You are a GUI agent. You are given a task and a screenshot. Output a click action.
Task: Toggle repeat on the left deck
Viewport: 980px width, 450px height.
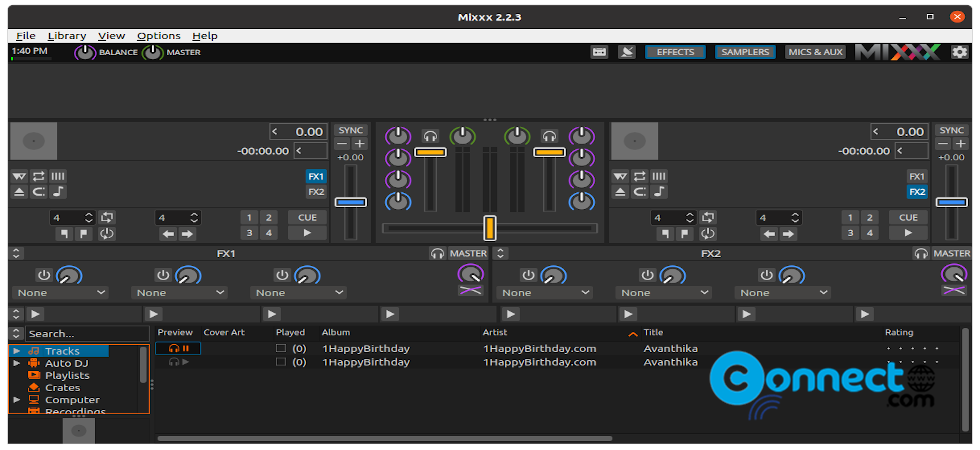39,176
